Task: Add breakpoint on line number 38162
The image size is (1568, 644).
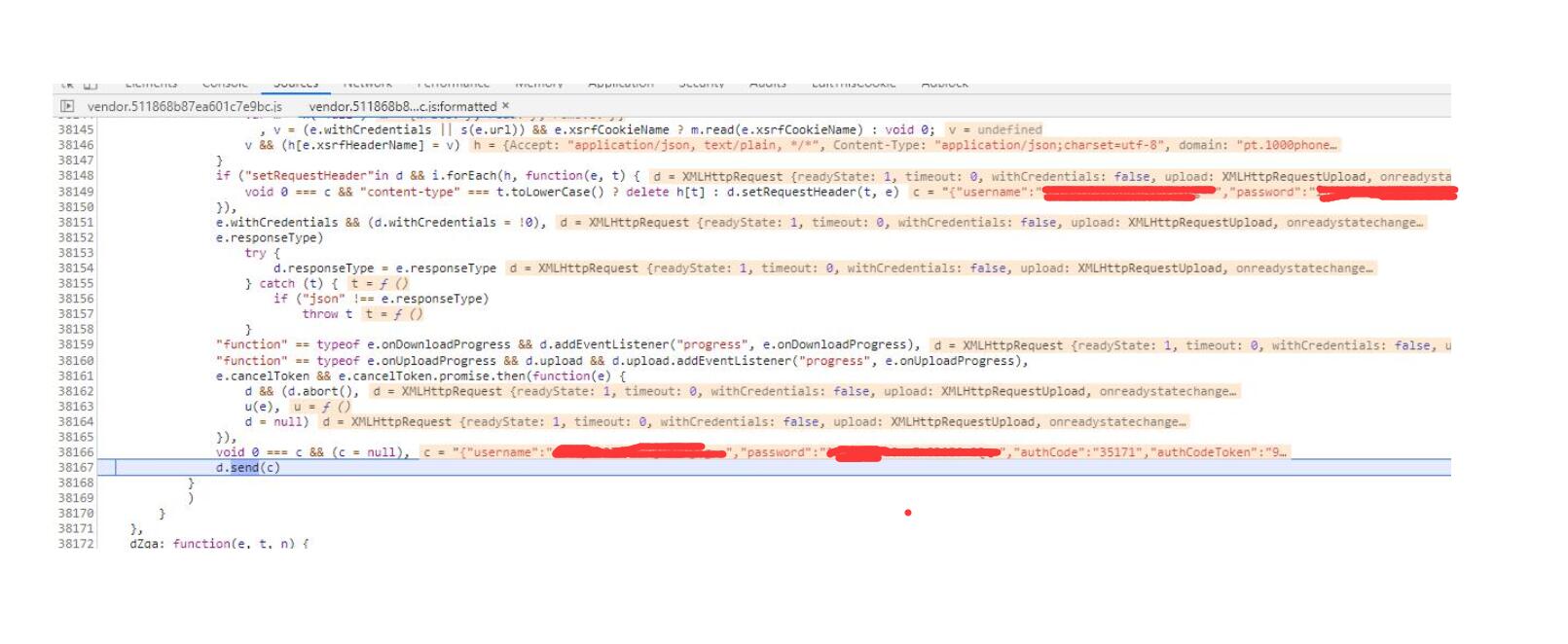Action: (x=75, y=391)
